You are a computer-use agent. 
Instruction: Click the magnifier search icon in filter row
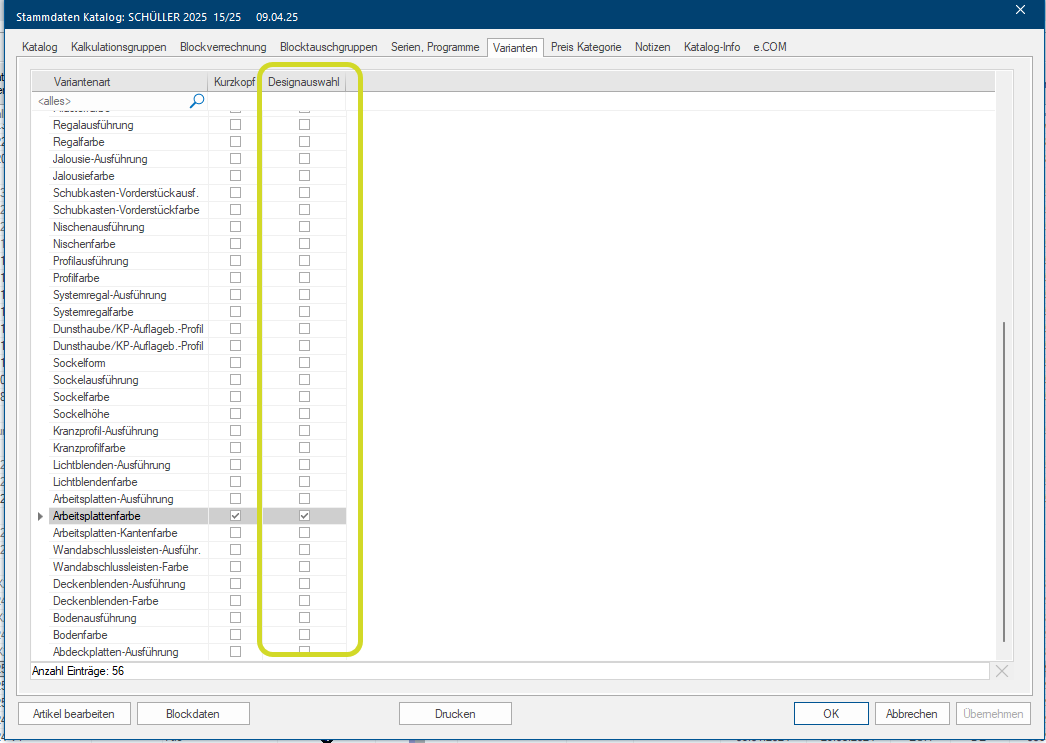pyautogui.click(x=197, y=100)
